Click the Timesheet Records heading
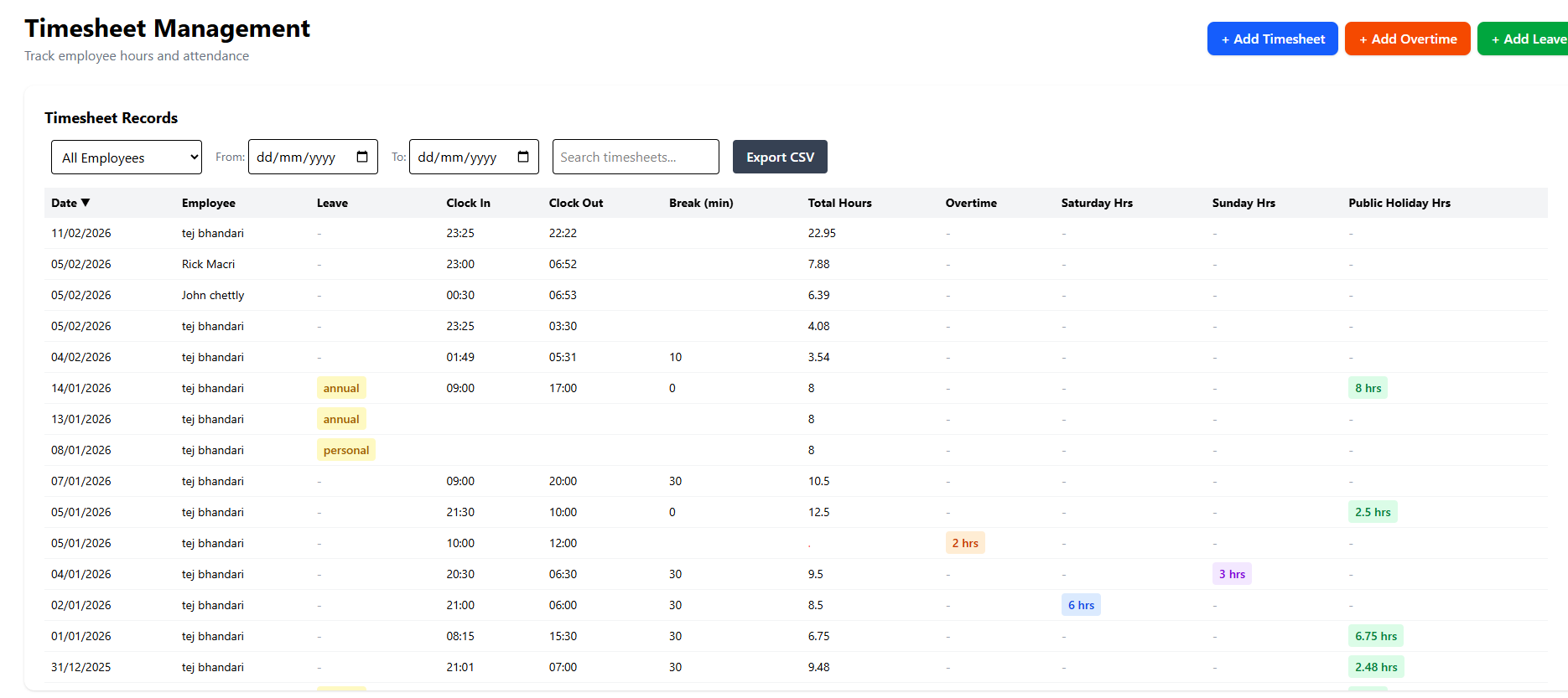This screenshot has width=1568, height=698. pos(112,118)
